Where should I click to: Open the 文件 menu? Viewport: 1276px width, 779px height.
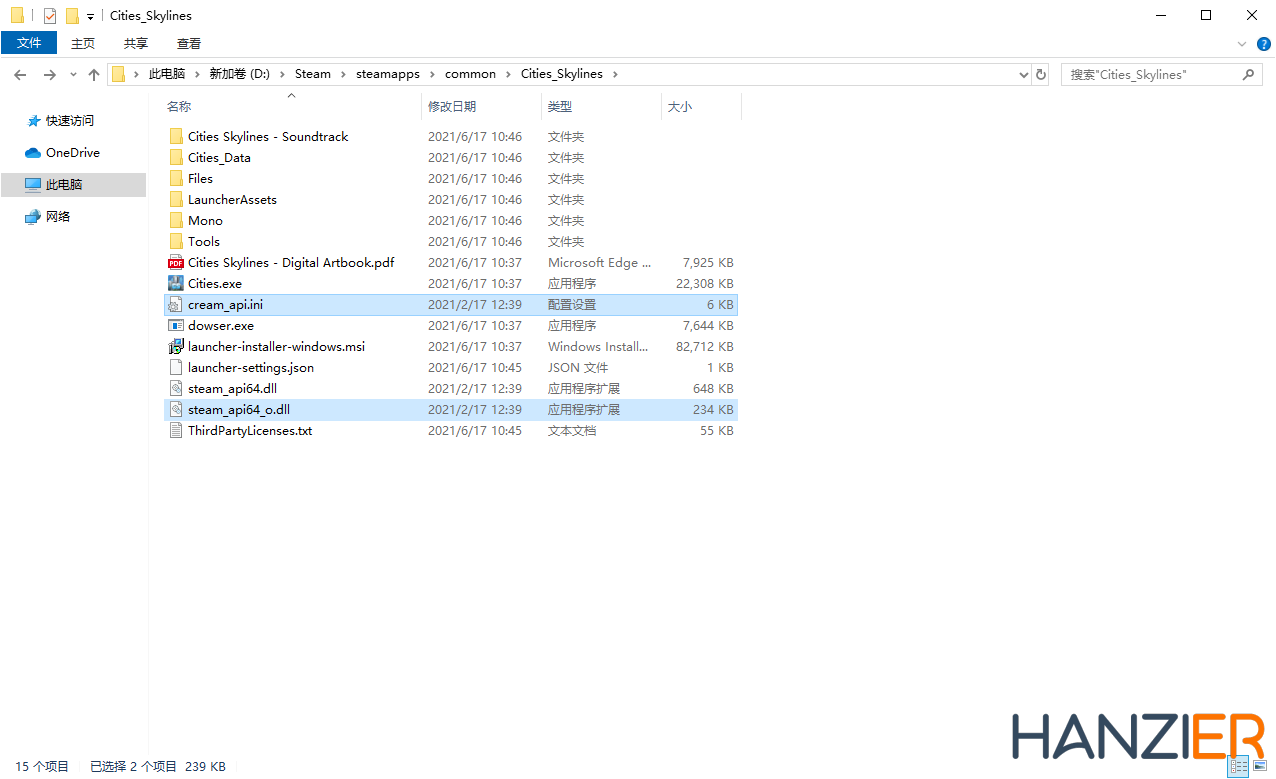[29, 43]
